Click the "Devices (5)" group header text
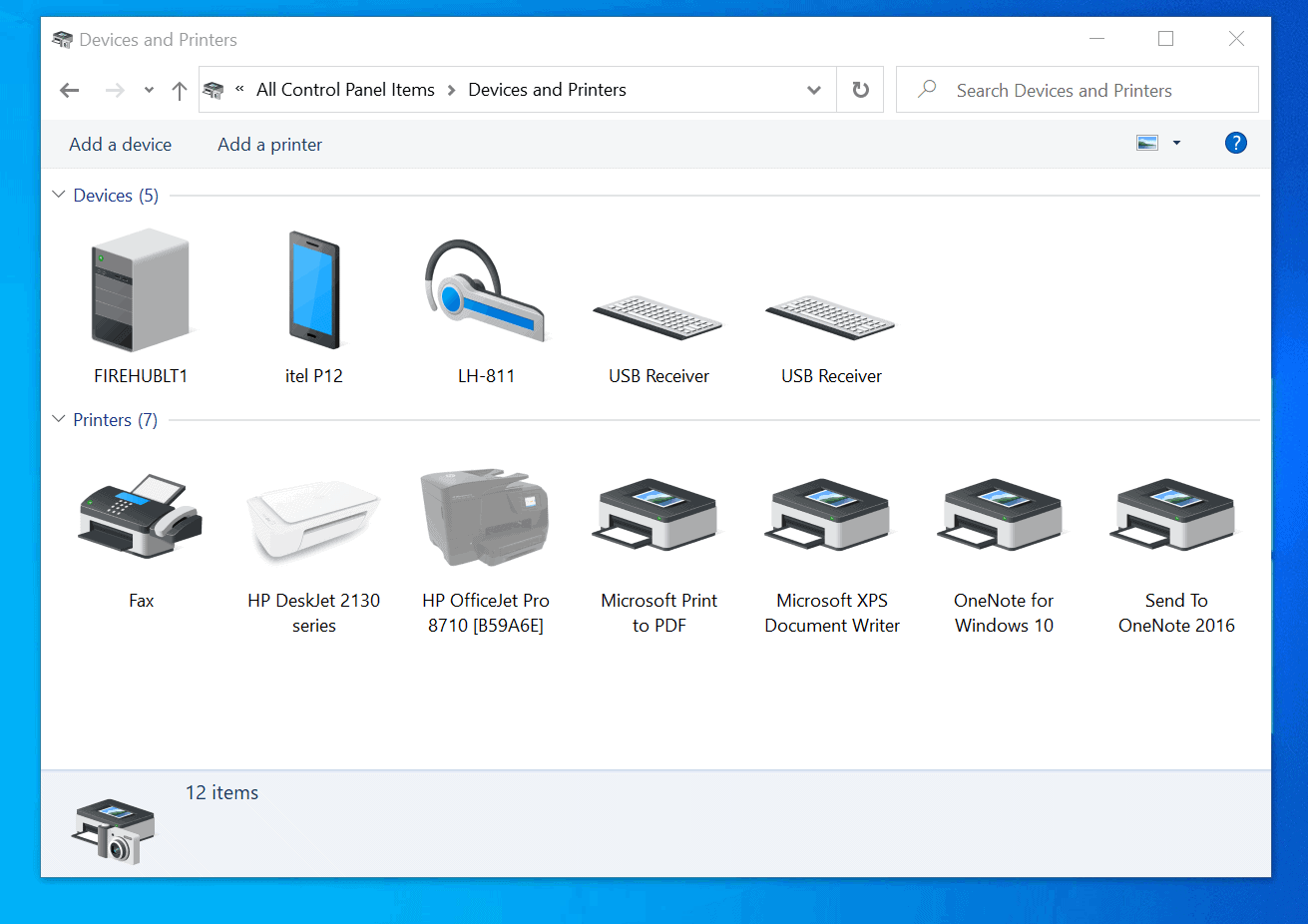1308x924 pixels. tap(116, 196)
